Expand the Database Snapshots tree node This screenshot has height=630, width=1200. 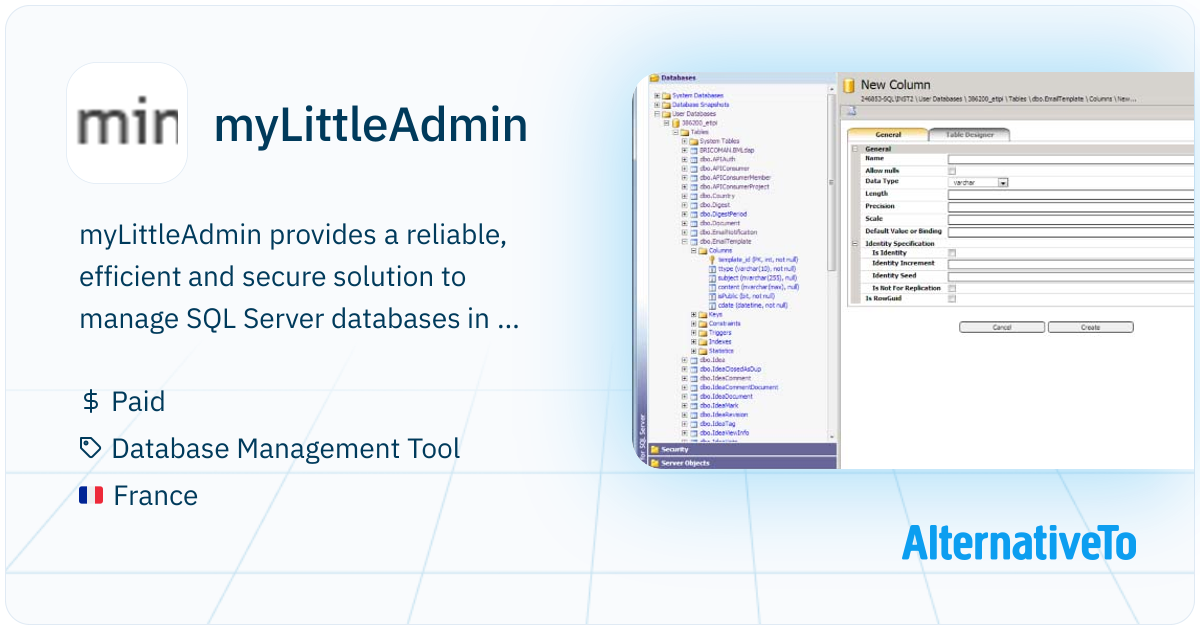coord(657,104)
